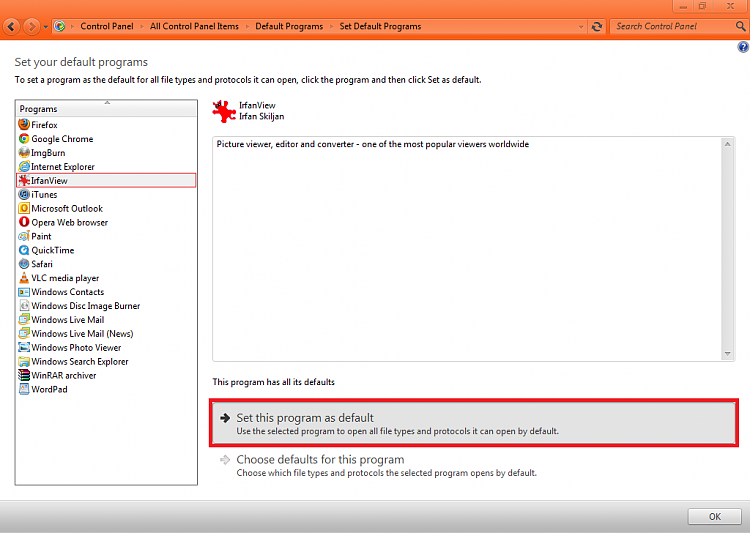Click the iTunes icon in list
Viewport: 750px width, 533px height.
24,194
